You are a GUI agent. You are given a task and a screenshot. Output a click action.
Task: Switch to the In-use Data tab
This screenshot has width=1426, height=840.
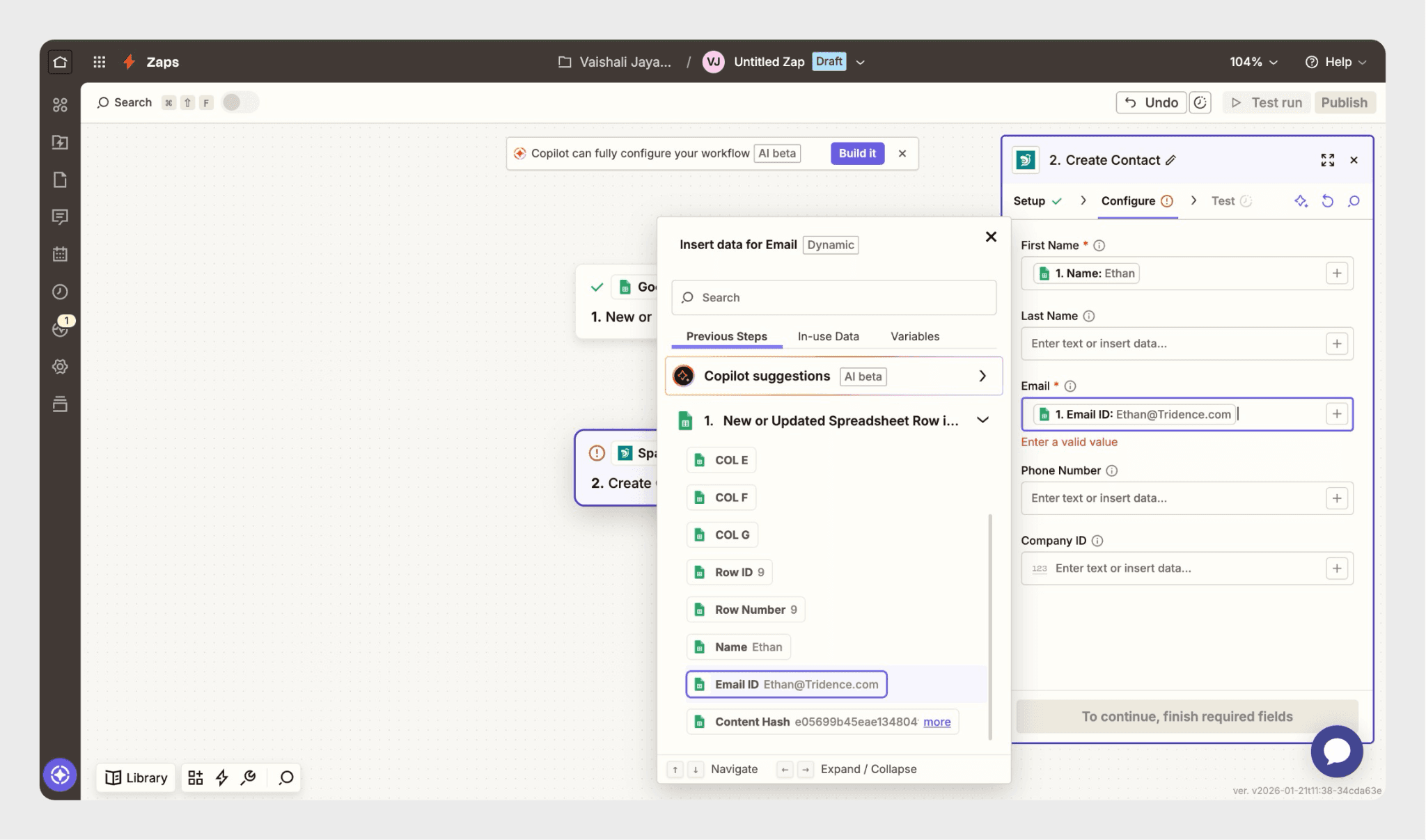[828, 336]
